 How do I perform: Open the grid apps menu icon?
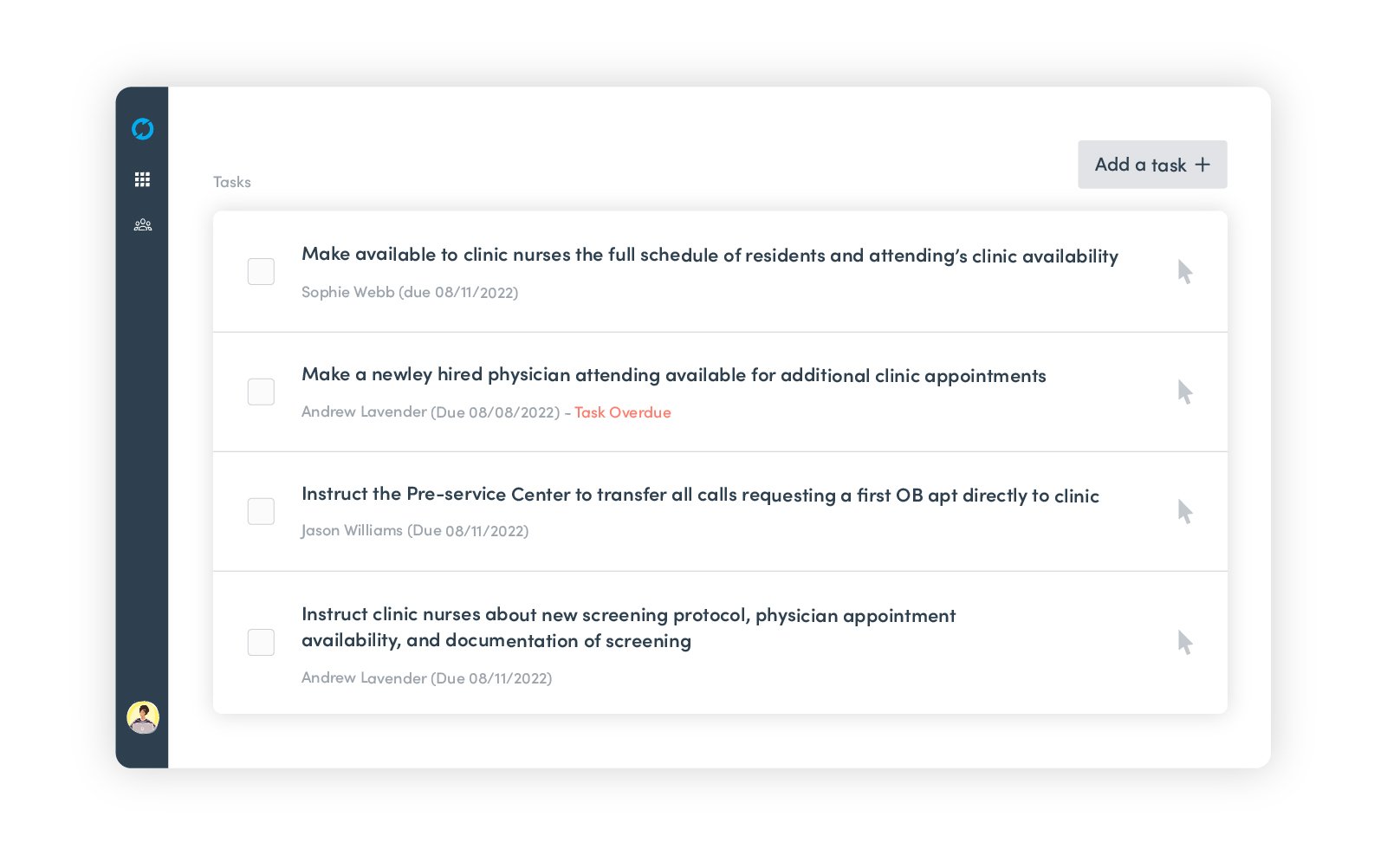click(142, 179)
